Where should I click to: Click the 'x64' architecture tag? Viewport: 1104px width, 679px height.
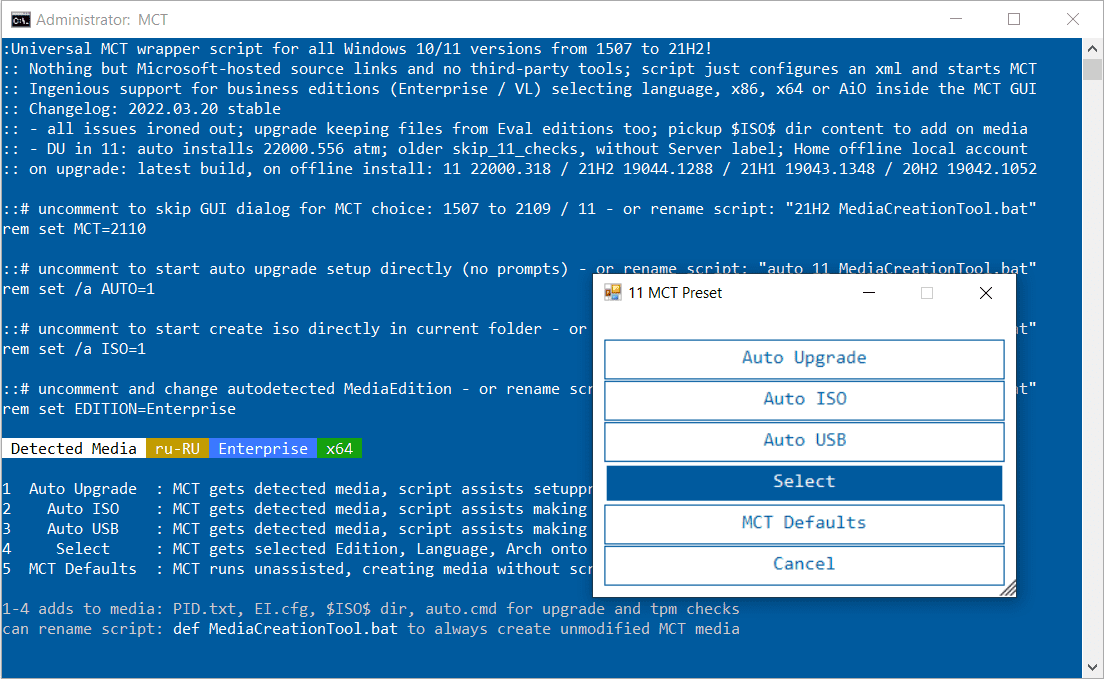(339, 449)
